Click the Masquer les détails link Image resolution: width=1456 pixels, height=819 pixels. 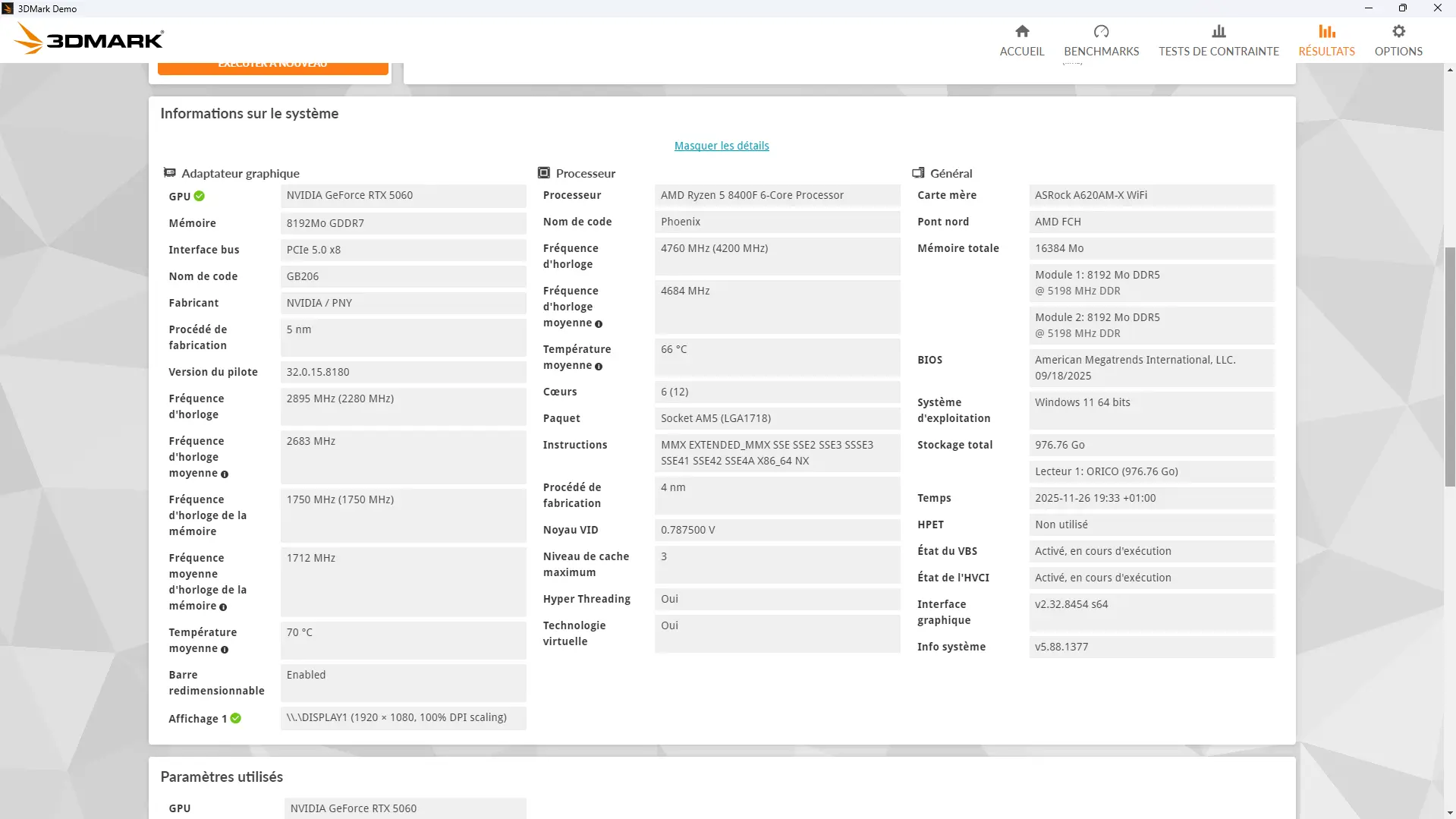pos(722,146)
